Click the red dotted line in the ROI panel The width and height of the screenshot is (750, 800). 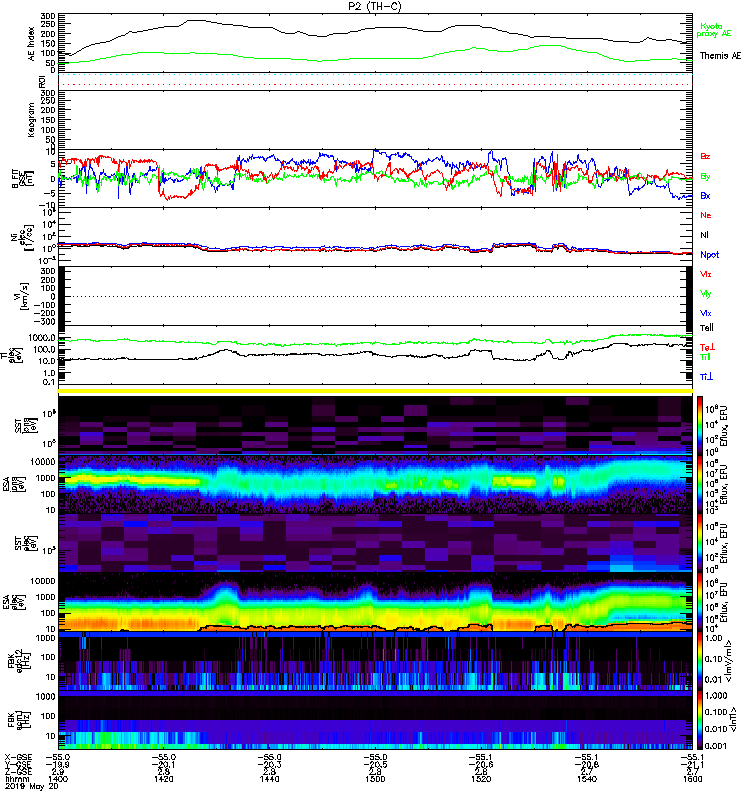point(375,84)
